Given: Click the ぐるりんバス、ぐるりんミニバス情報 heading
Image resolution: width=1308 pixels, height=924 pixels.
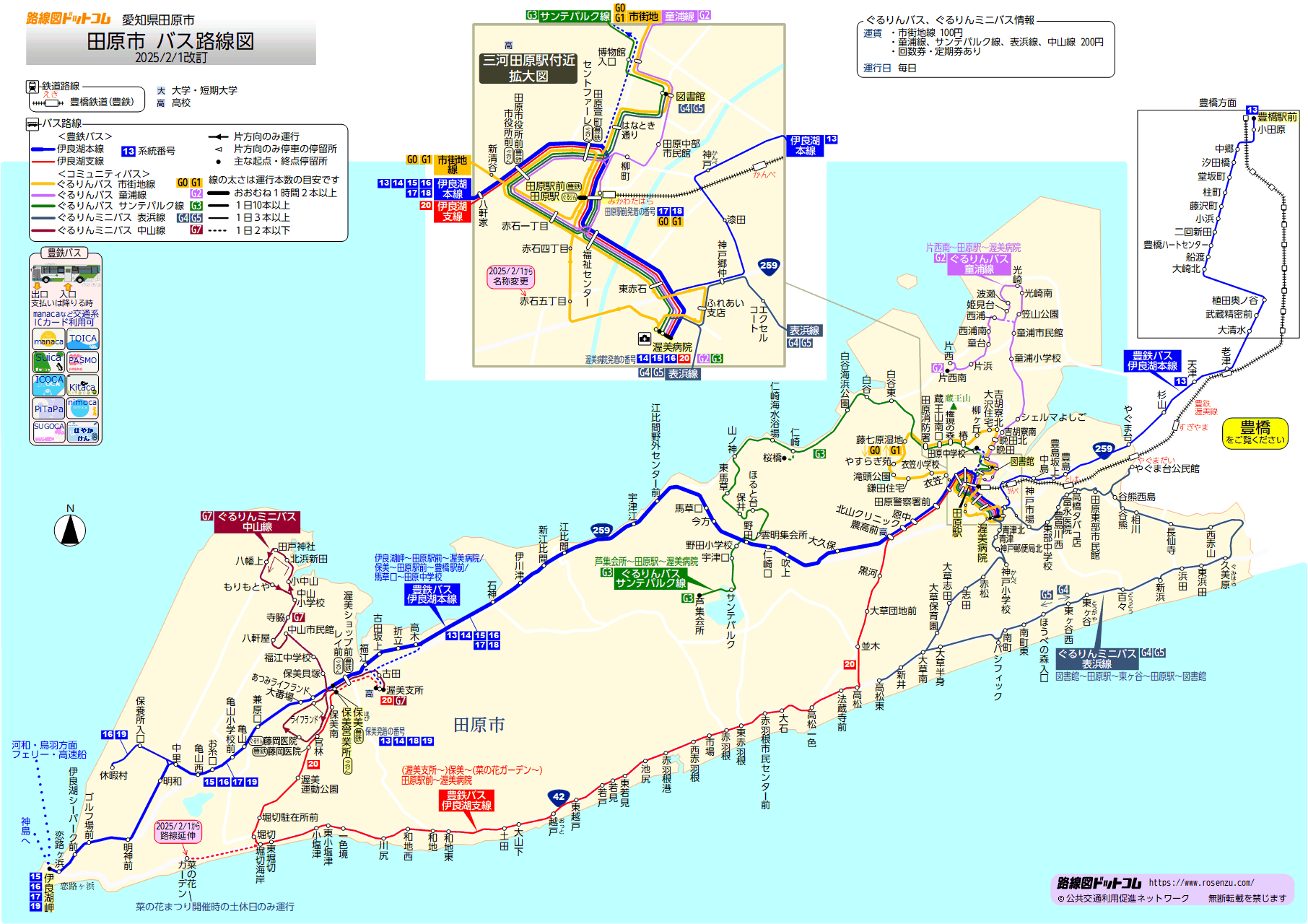Looking at the screenshot, I should pos(950,20).
